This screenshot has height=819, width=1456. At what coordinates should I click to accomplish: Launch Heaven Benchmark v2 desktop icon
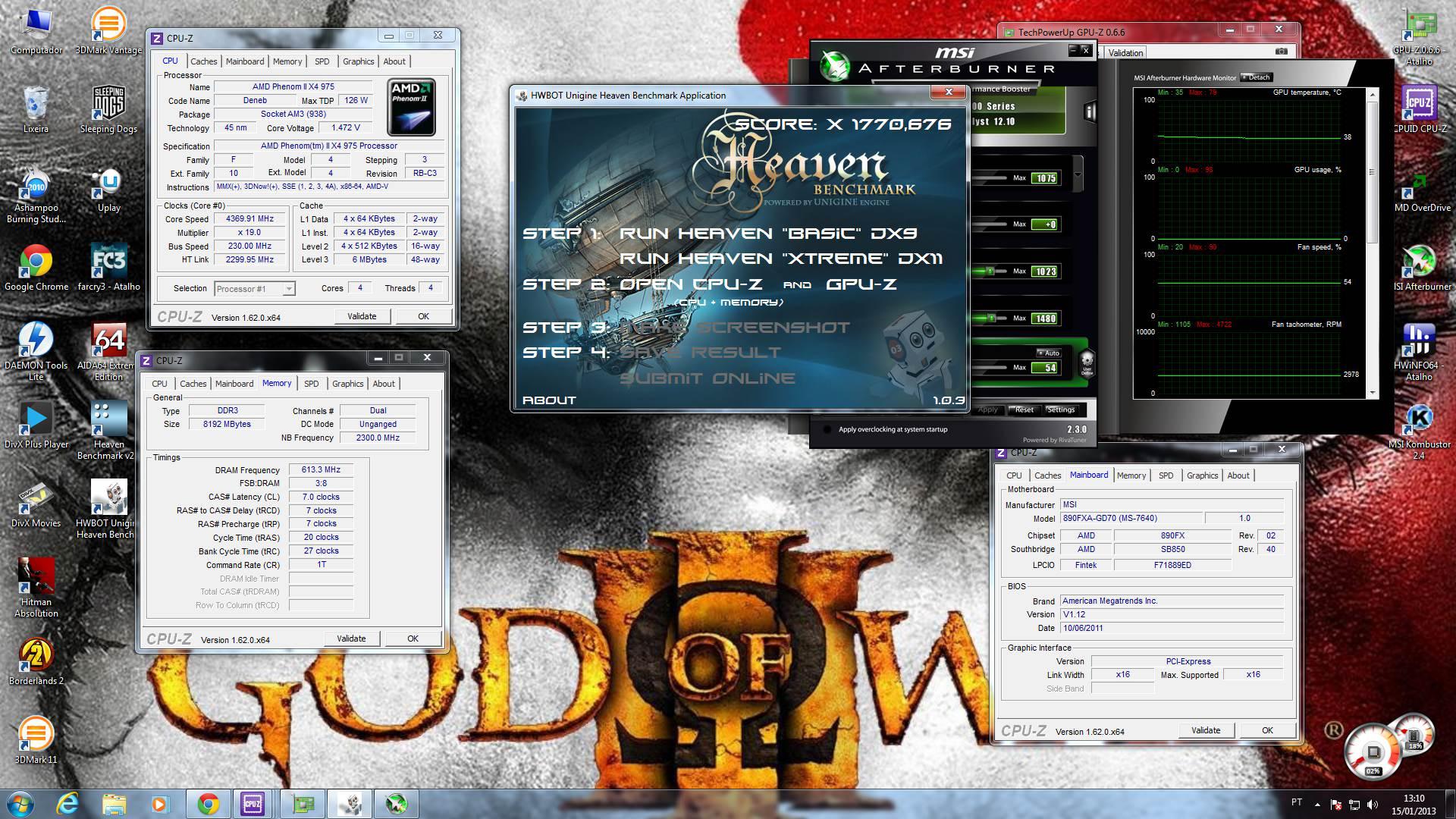(108, 431)
